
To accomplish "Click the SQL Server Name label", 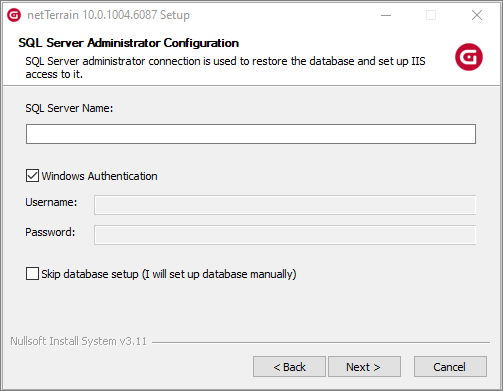I will [69, 108].
